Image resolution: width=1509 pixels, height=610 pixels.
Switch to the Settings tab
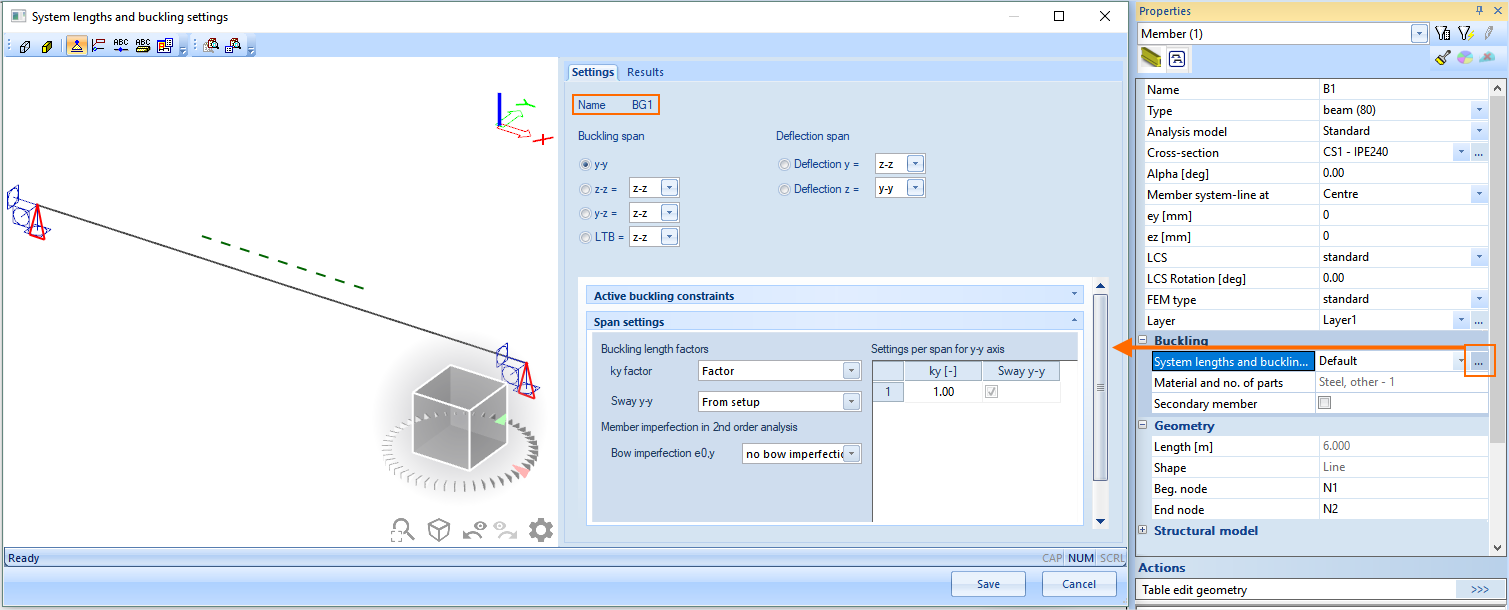click(592, 72)
